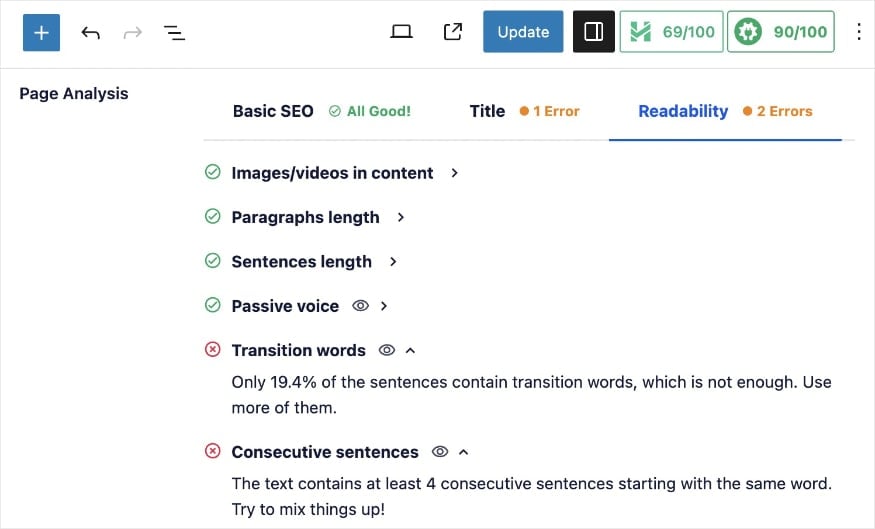Toggle the Consecutive sentences eye highlight

(x=440, y=451)
